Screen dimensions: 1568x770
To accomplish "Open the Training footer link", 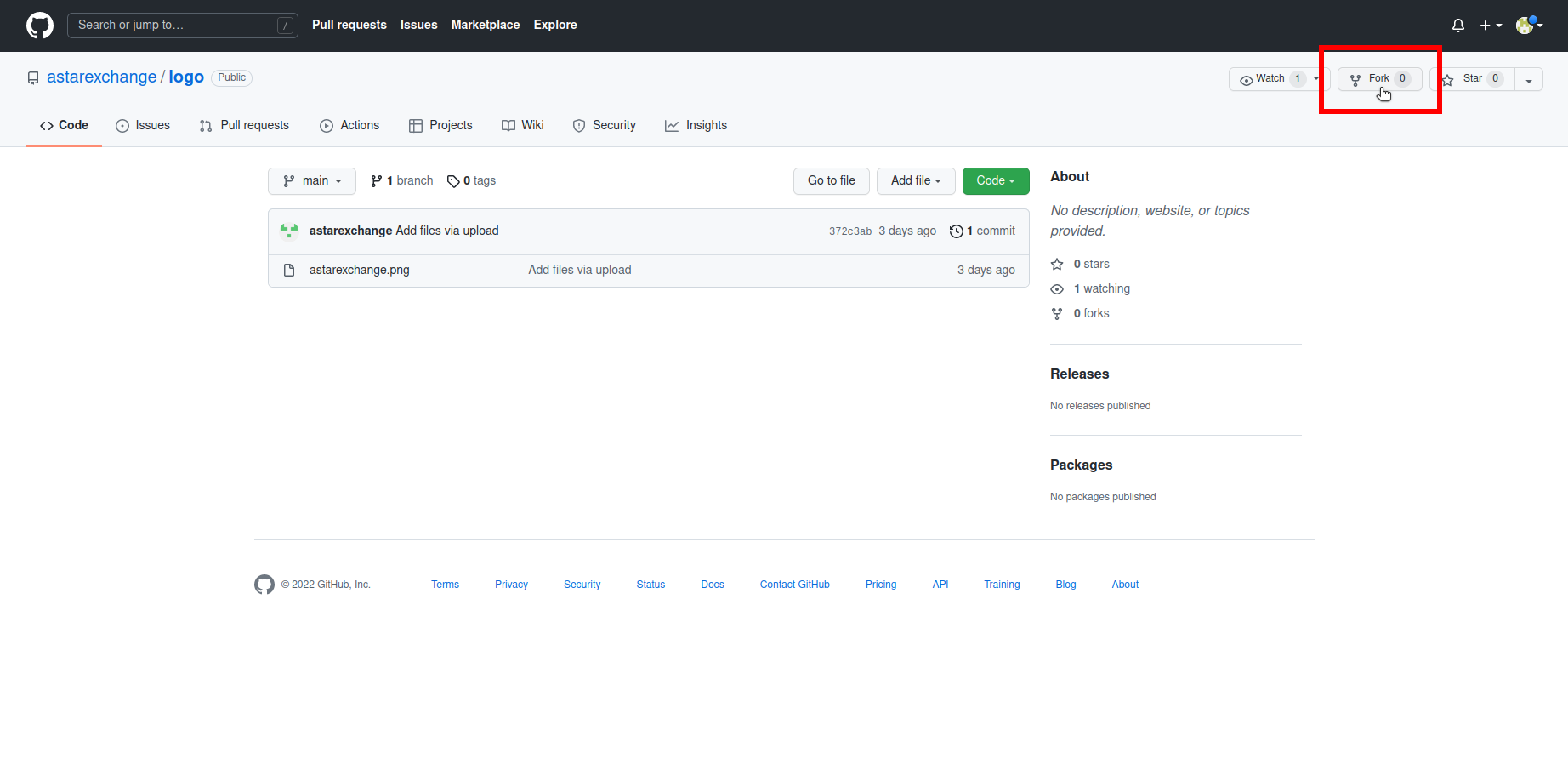I will point(1002,585).
